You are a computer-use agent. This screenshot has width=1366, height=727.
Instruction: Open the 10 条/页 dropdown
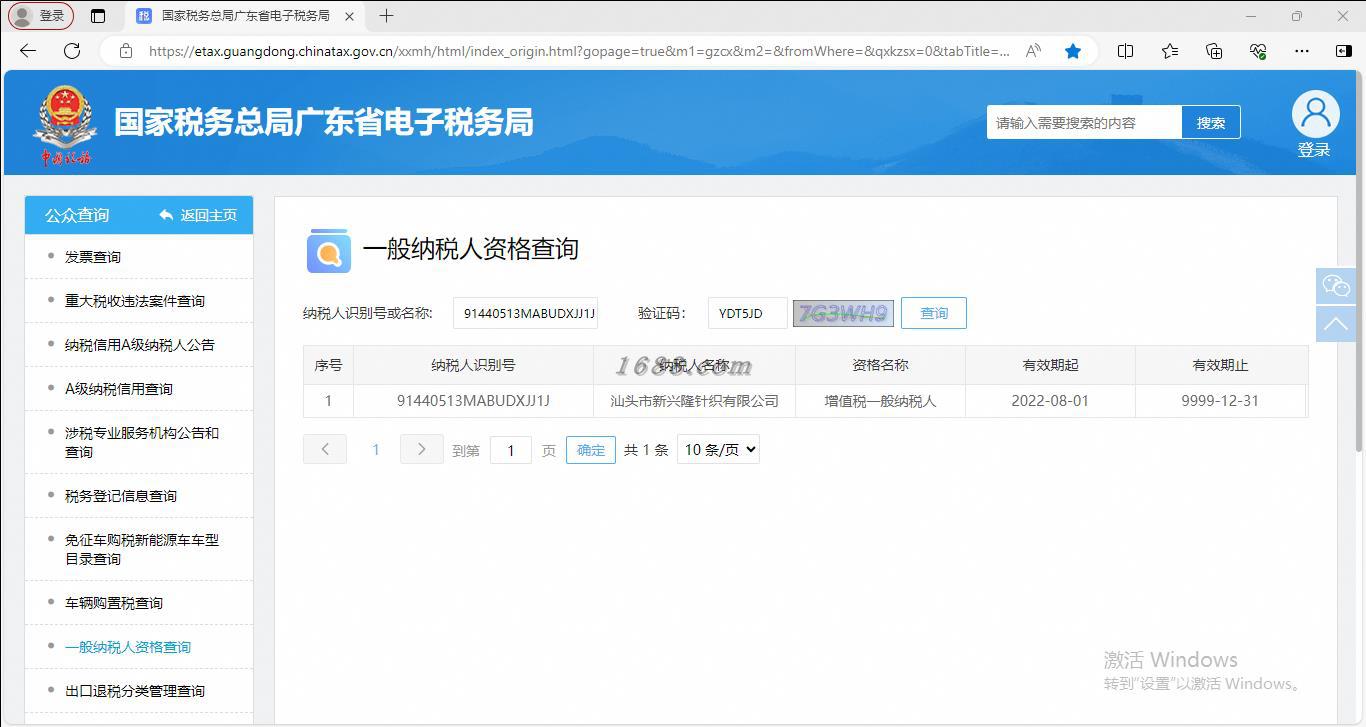[718, 450]
